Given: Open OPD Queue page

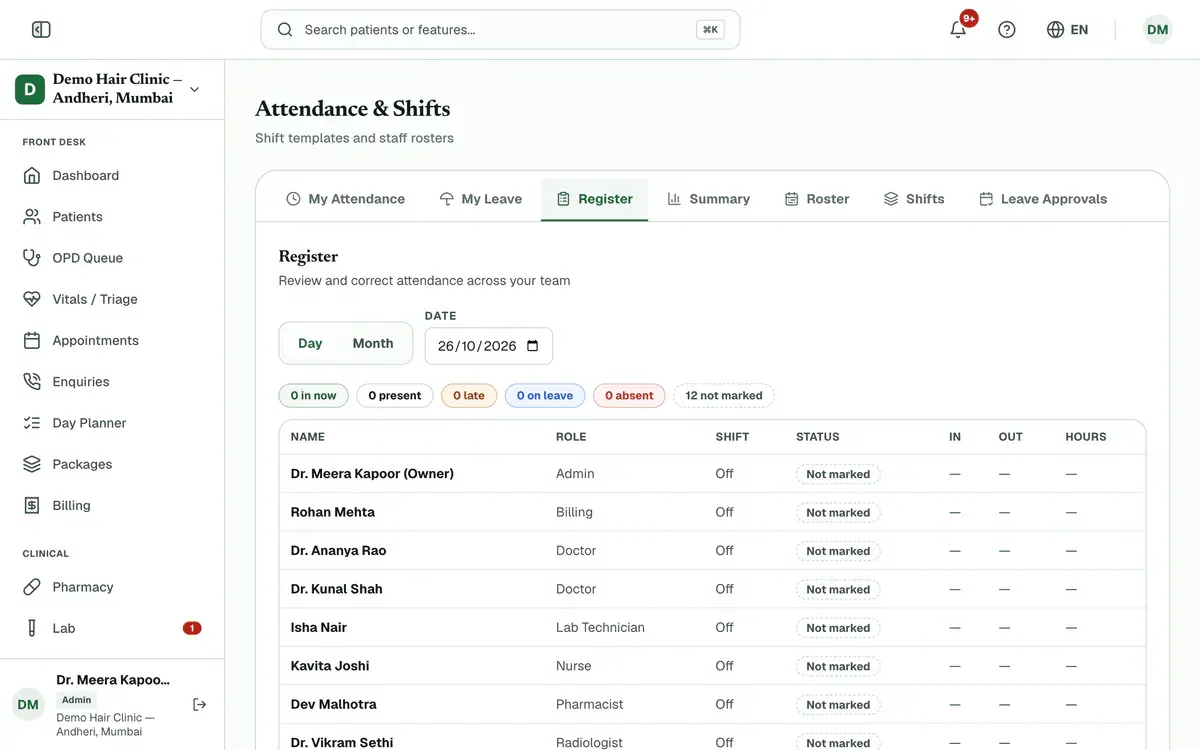Looking at the screenshot, I should (112, 258).
